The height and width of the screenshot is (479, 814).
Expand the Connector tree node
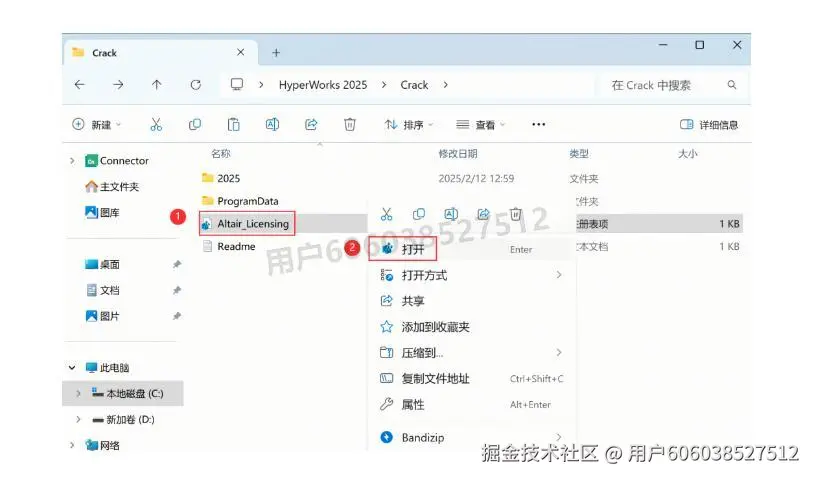click(x=72, y=161)
